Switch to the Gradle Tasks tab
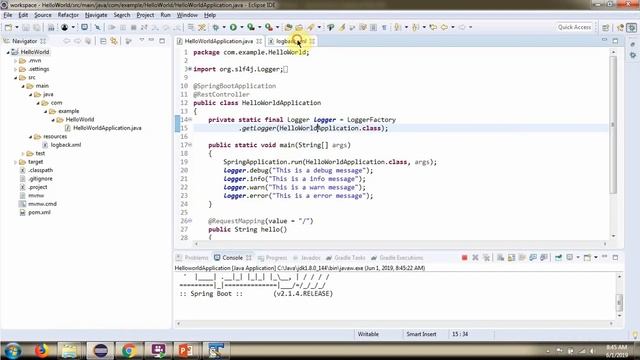The image size is (640, 360). 346,258
